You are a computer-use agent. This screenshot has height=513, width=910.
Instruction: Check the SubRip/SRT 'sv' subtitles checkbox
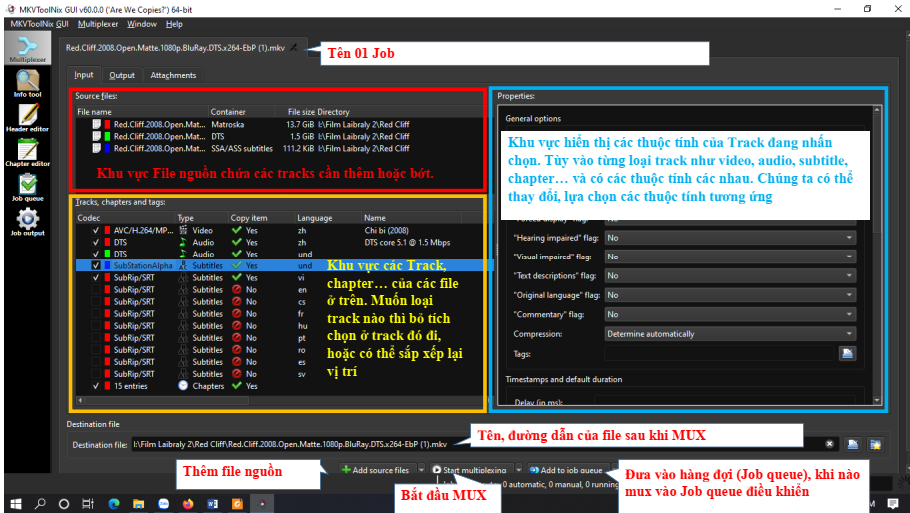96,374
